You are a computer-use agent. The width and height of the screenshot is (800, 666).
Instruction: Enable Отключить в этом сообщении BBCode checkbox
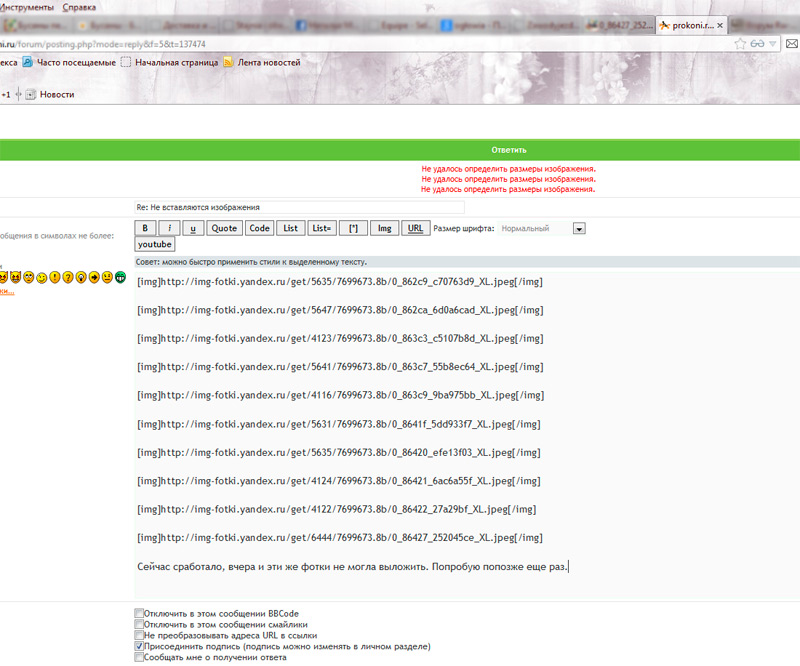click(138, 614)
